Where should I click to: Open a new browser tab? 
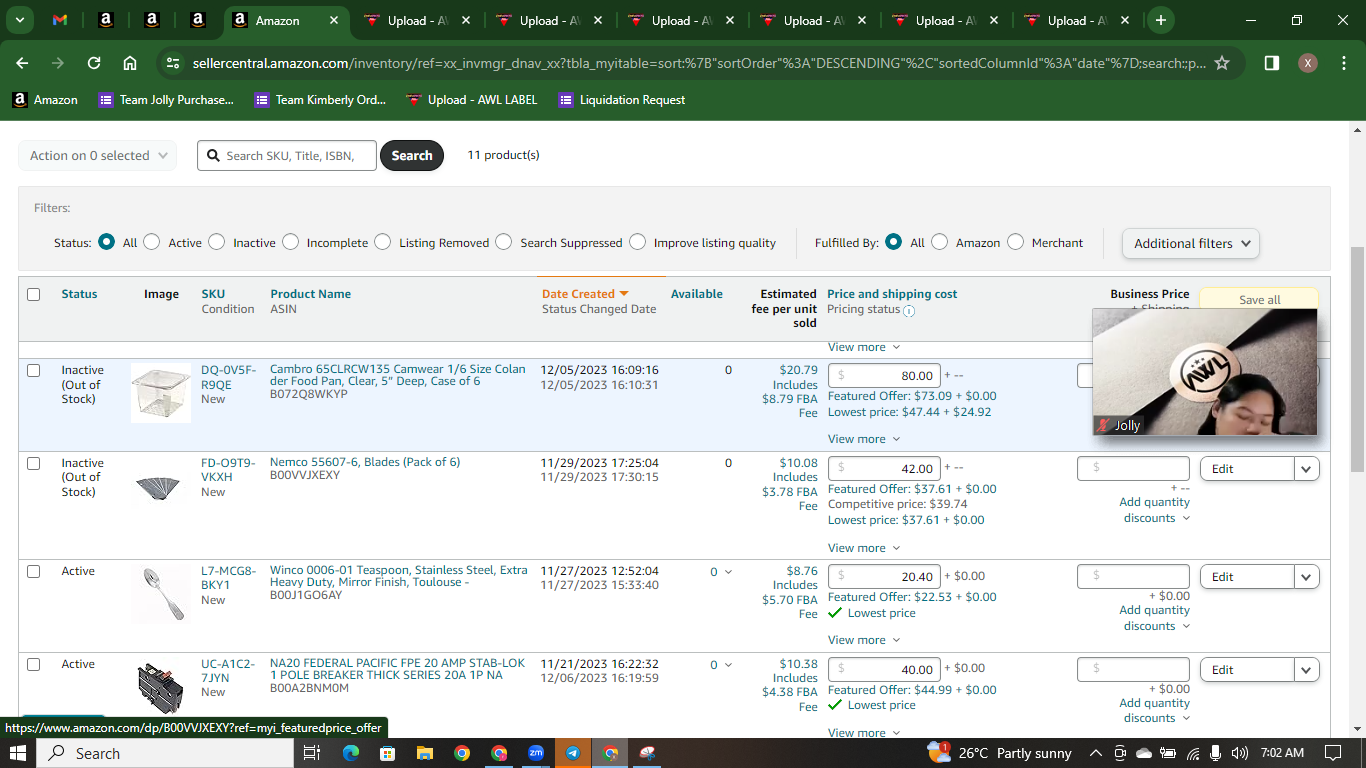(x=1160, y=20)
